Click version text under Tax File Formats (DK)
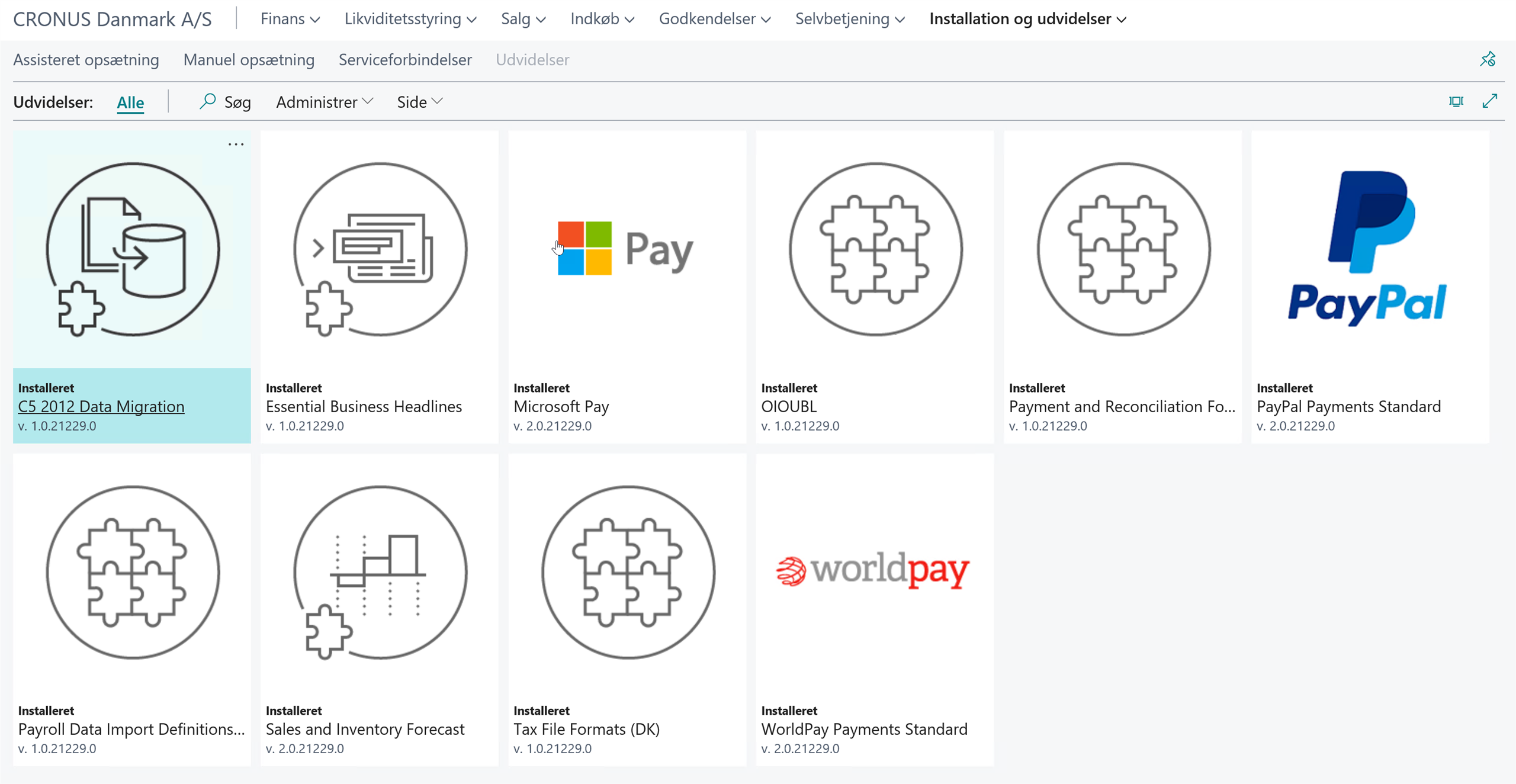 (553, 749)
